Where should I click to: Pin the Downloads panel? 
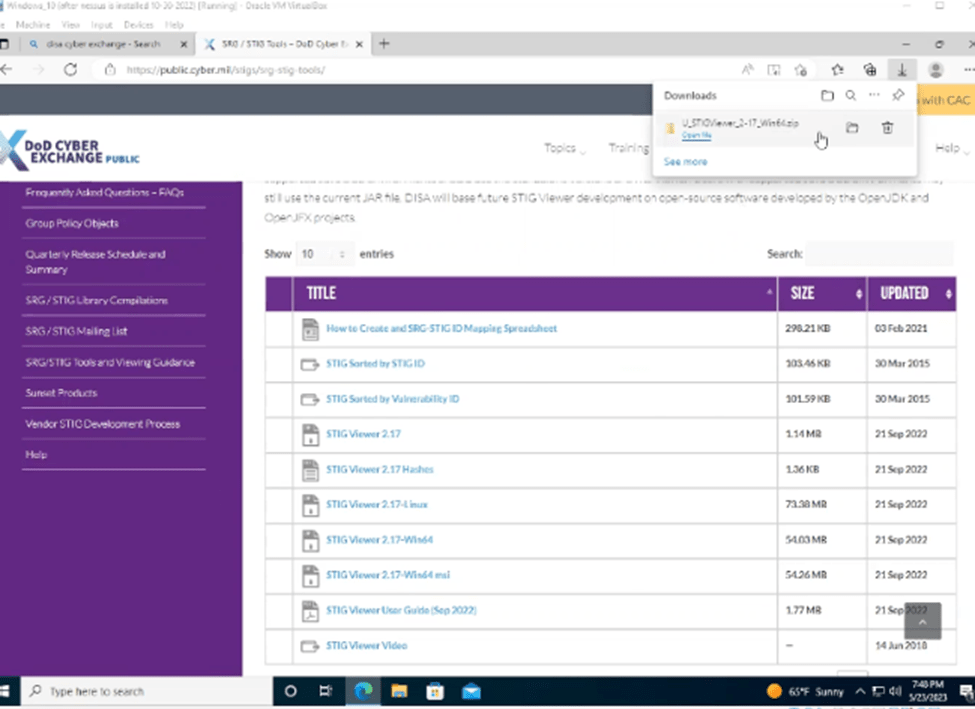pos(898,96)
